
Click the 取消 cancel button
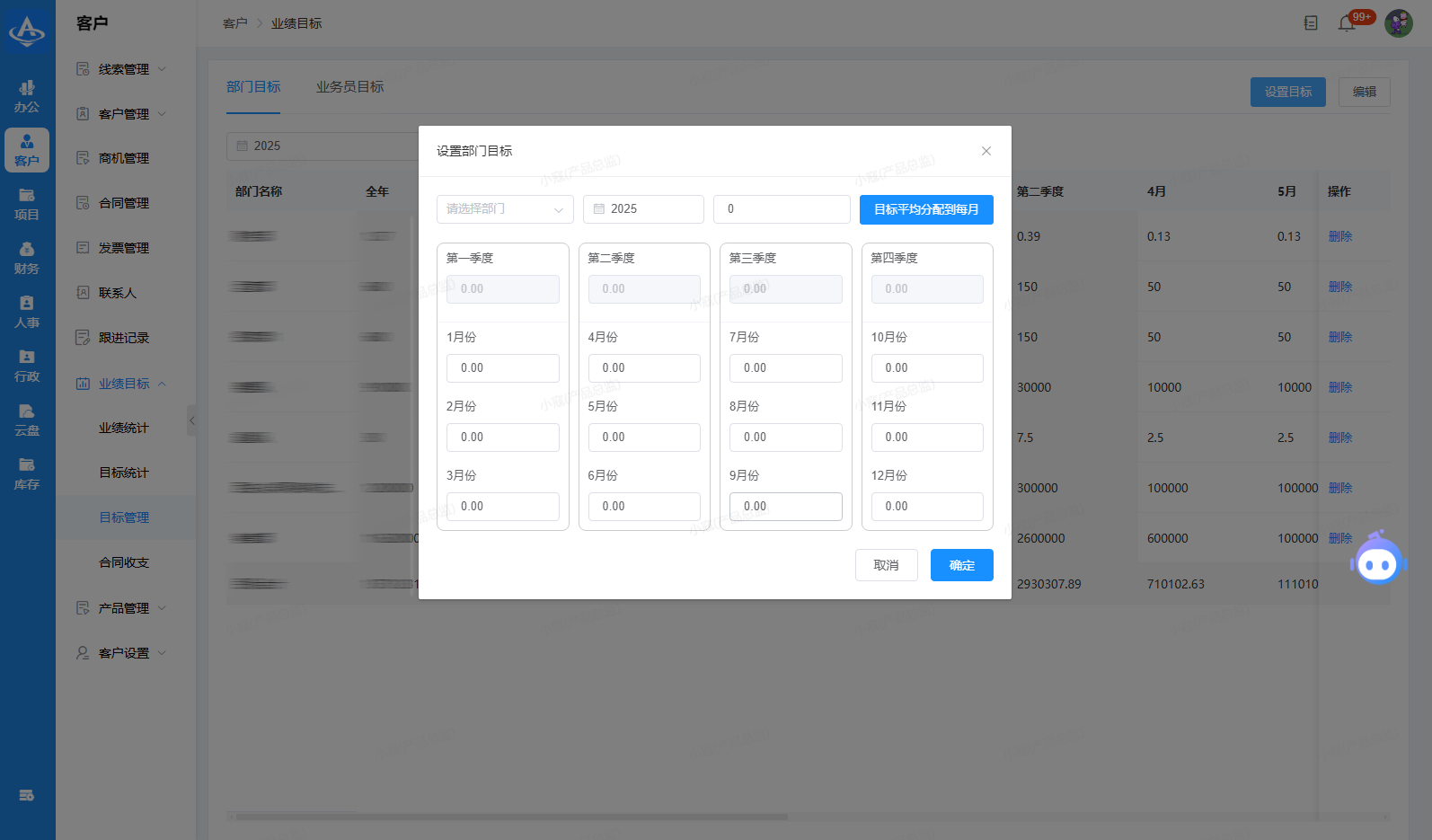[886, 565]
